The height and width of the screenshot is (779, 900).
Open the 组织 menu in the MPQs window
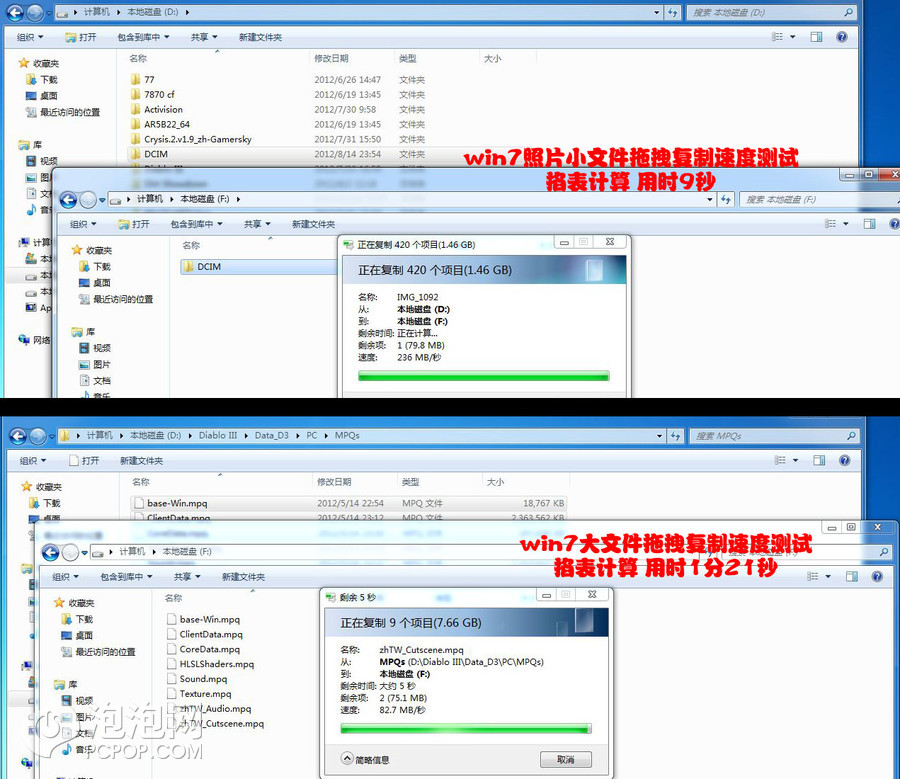point(32,461)
